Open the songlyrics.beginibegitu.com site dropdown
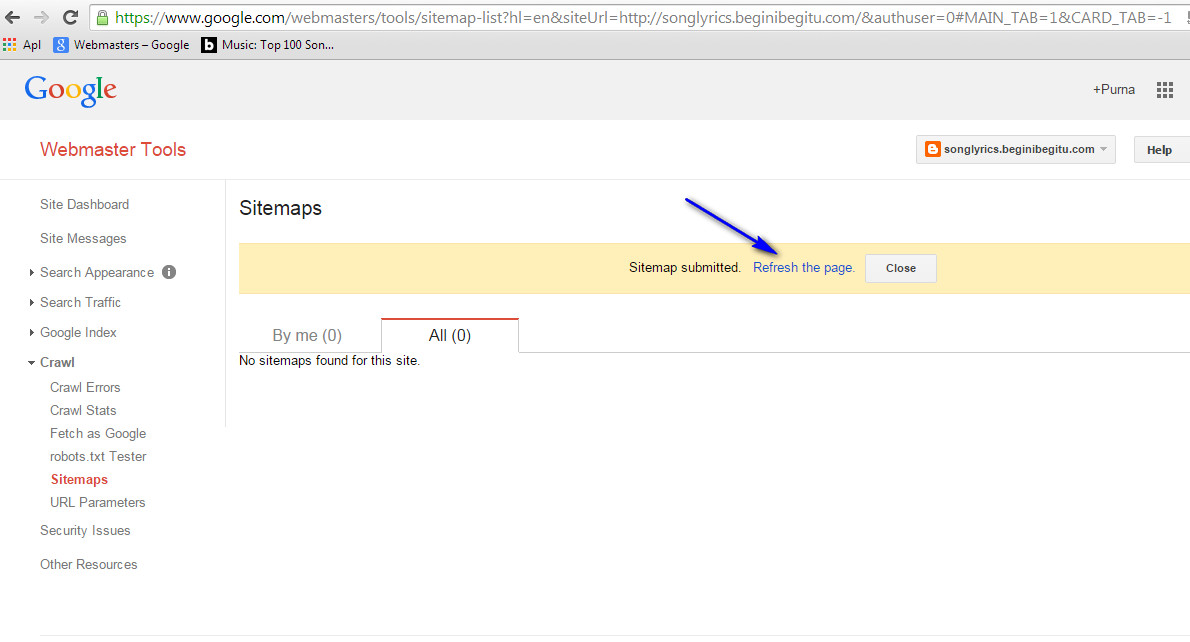The height and width of the screenshot is (642, 1190). click(x=1015, y=149)
